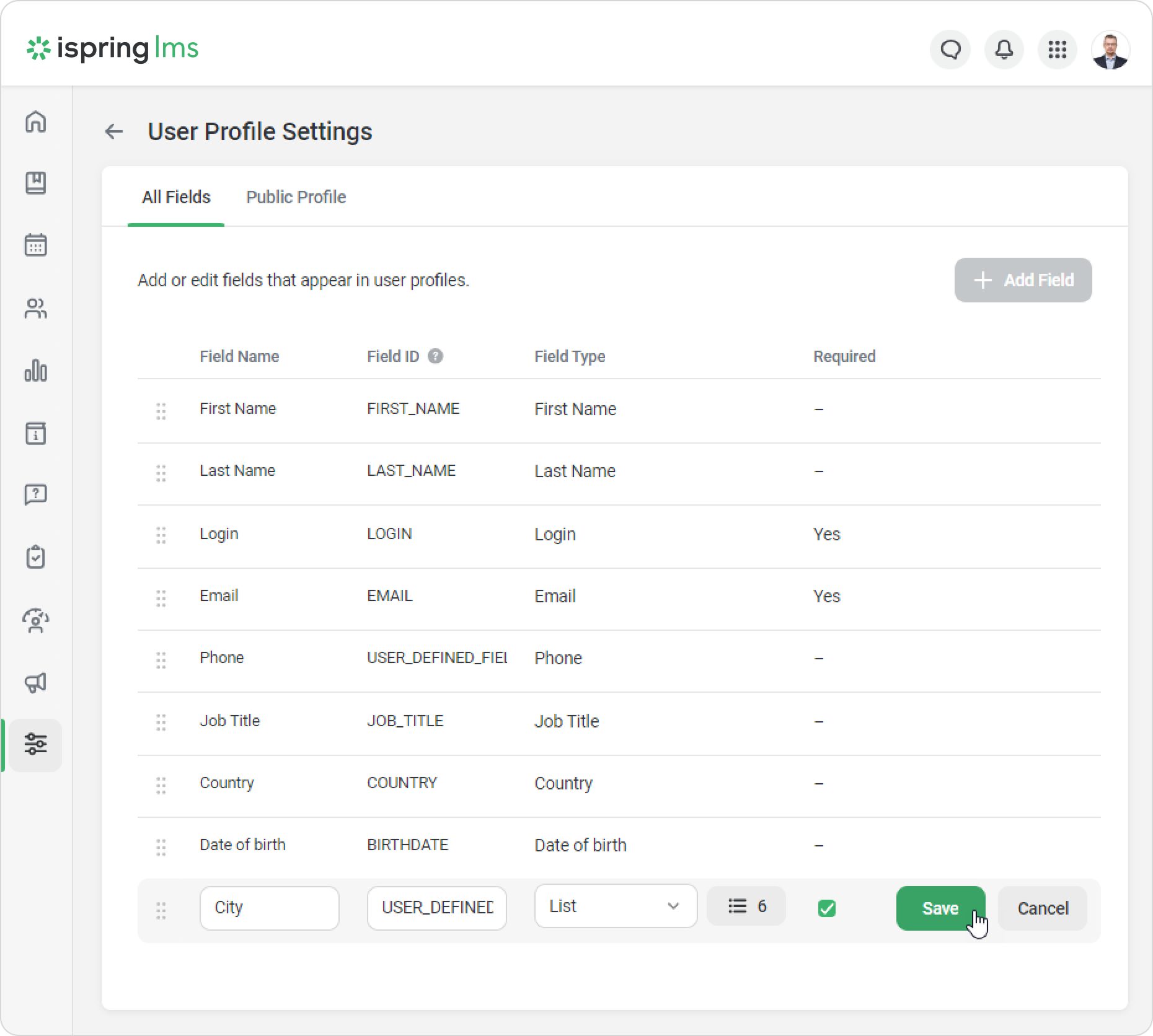This screenshot has width=1153, height=1036.
Task: Select the All Fields tab
Action: [176, 197]
